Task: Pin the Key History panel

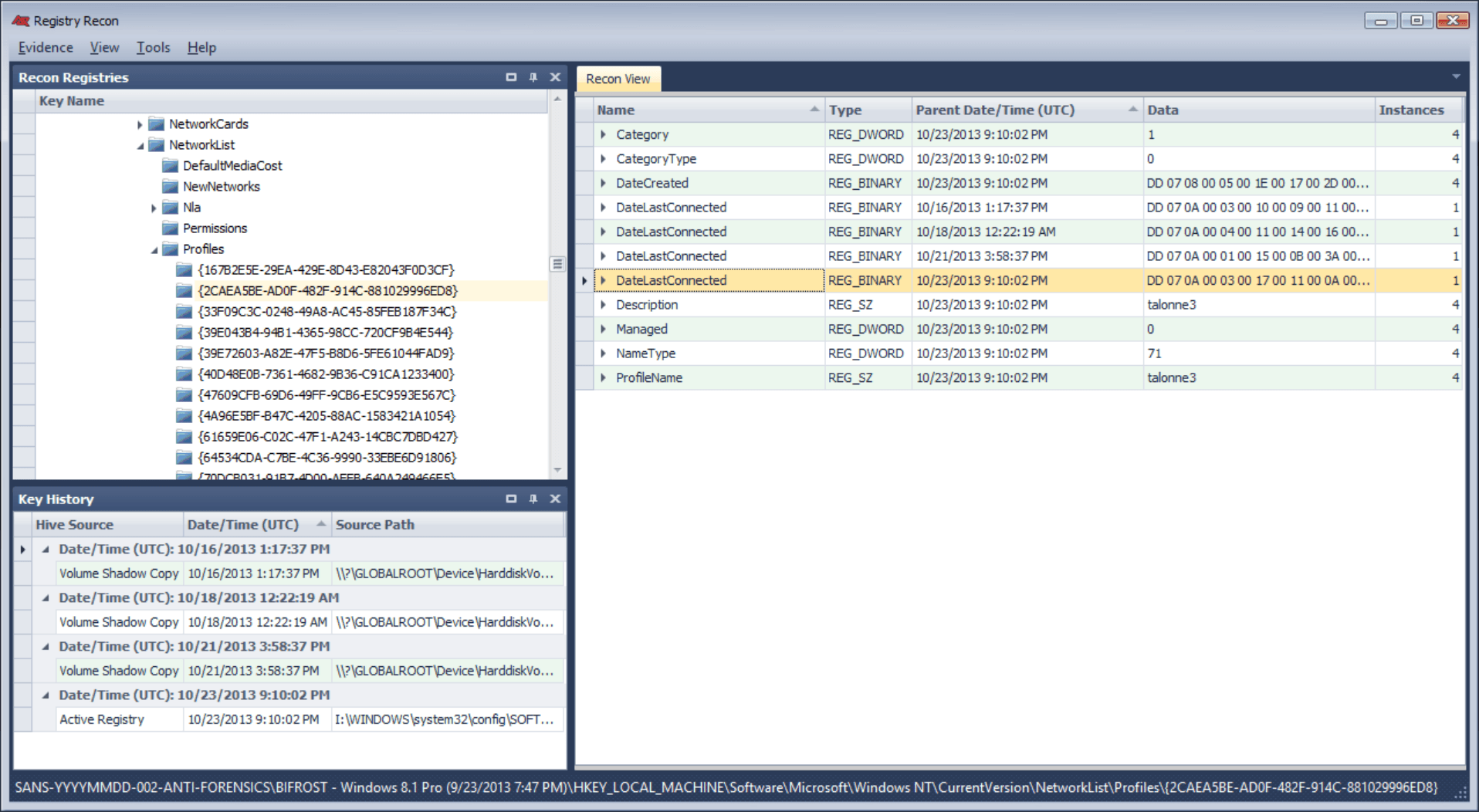Action: pos(533,499)
